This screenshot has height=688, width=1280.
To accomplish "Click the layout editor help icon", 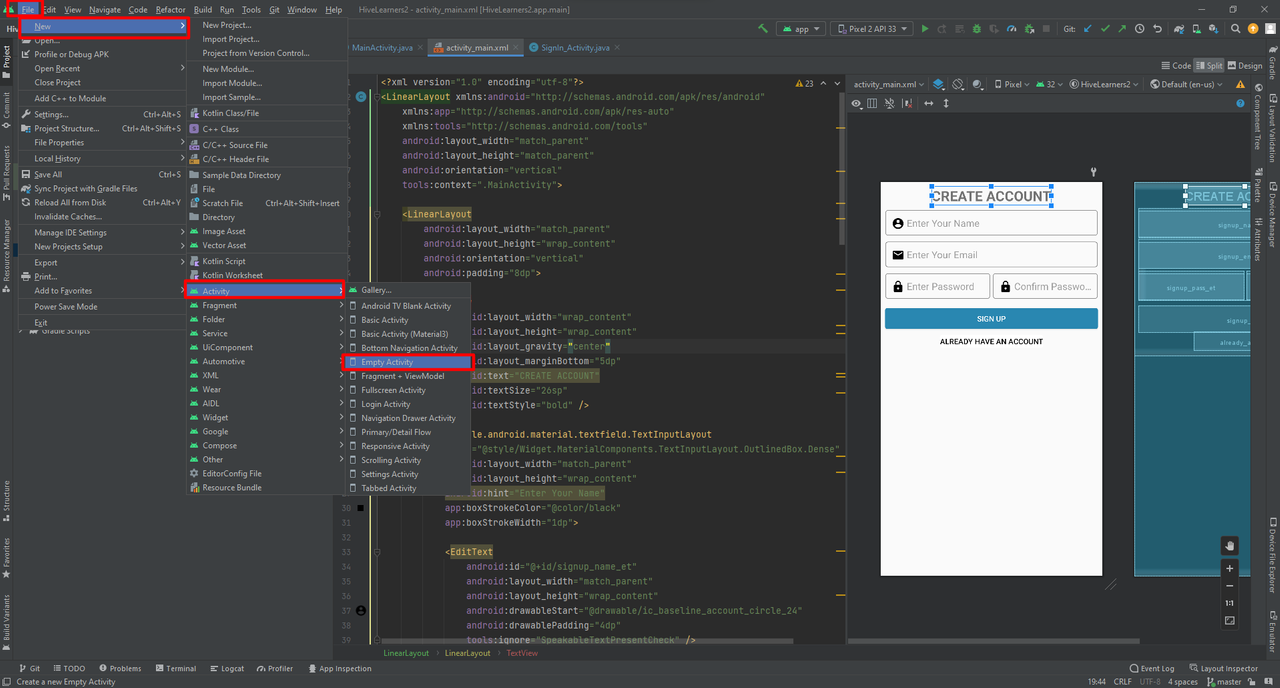I will [x=1240, y=103].
